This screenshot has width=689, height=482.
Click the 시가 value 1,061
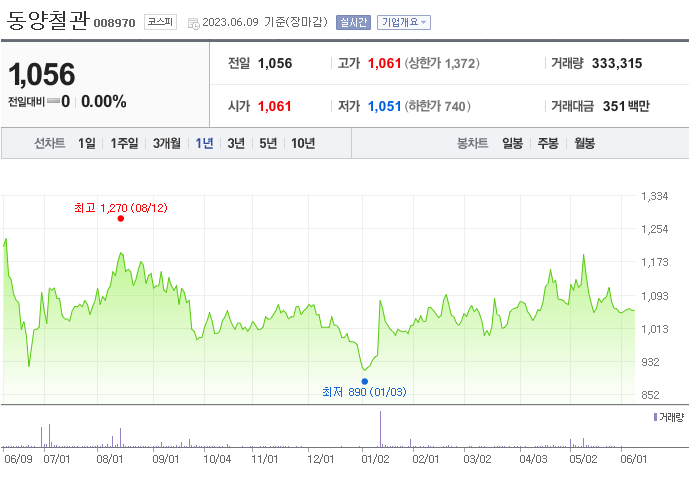click(275, 106)
